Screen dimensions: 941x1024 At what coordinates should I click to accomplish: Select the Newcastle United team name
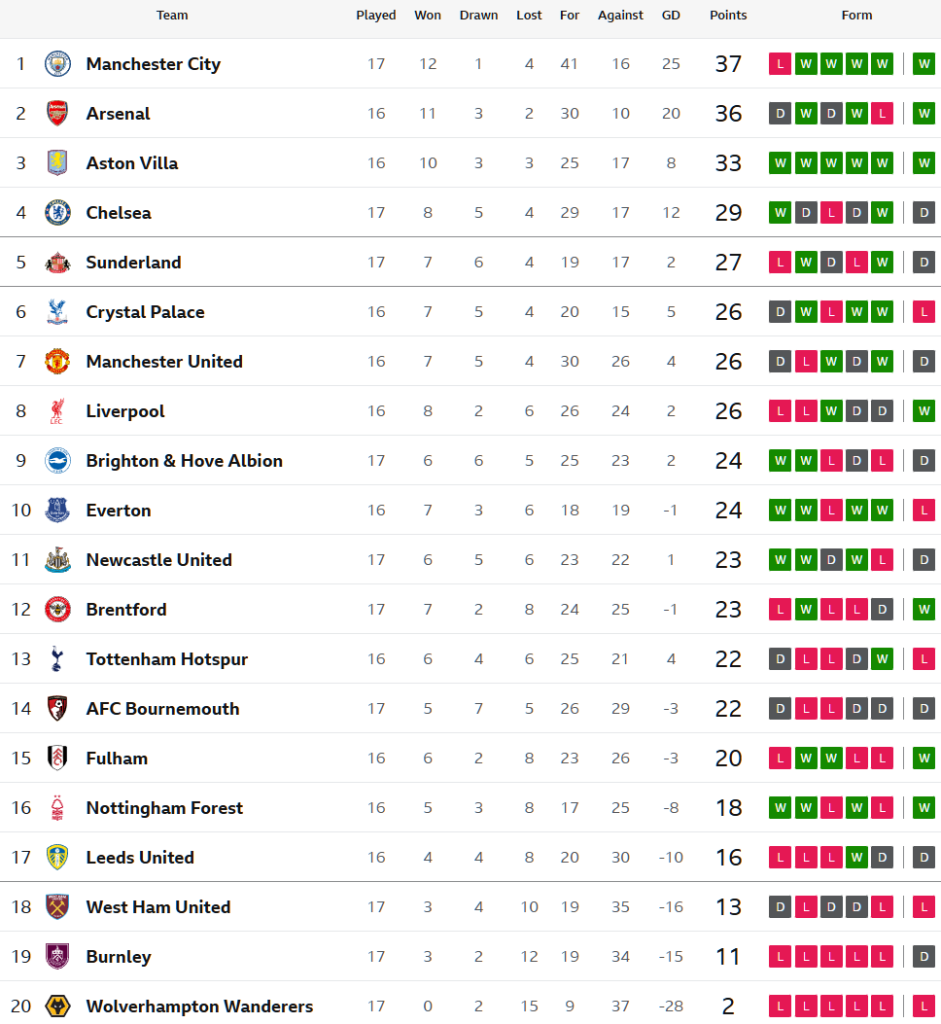point(159,560)
